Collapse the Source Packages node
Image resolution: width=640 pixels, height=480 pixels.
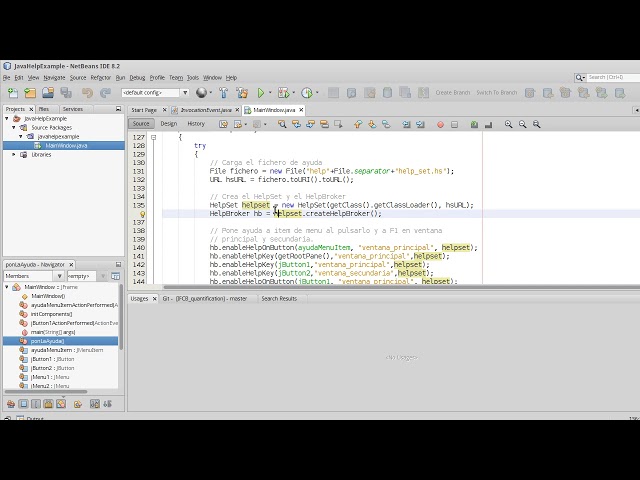[14, 127]
